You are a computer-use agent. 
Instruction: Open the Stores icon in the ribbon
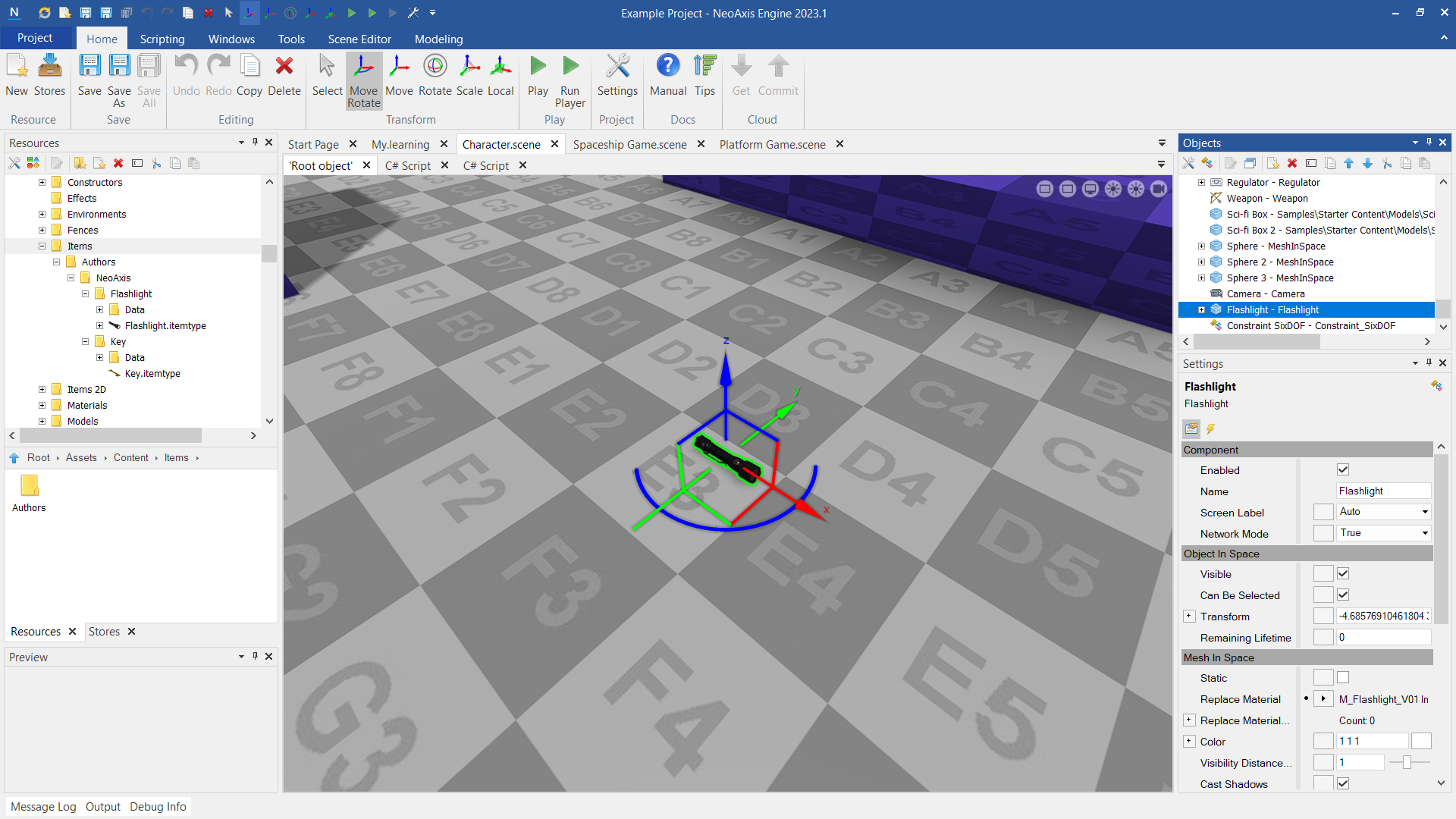50,74
